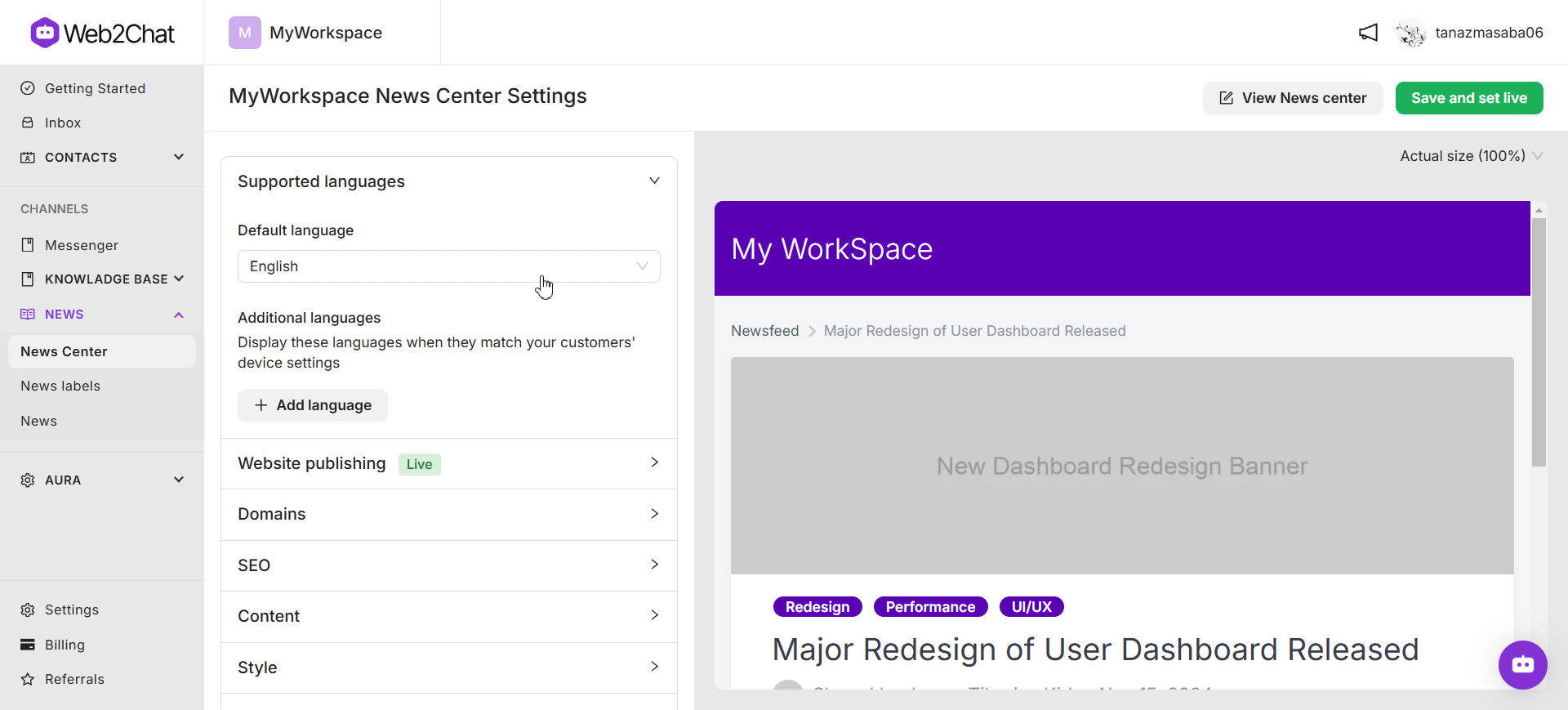
Task: Click the CHANNELS sidebar heading
Action: 55,209
